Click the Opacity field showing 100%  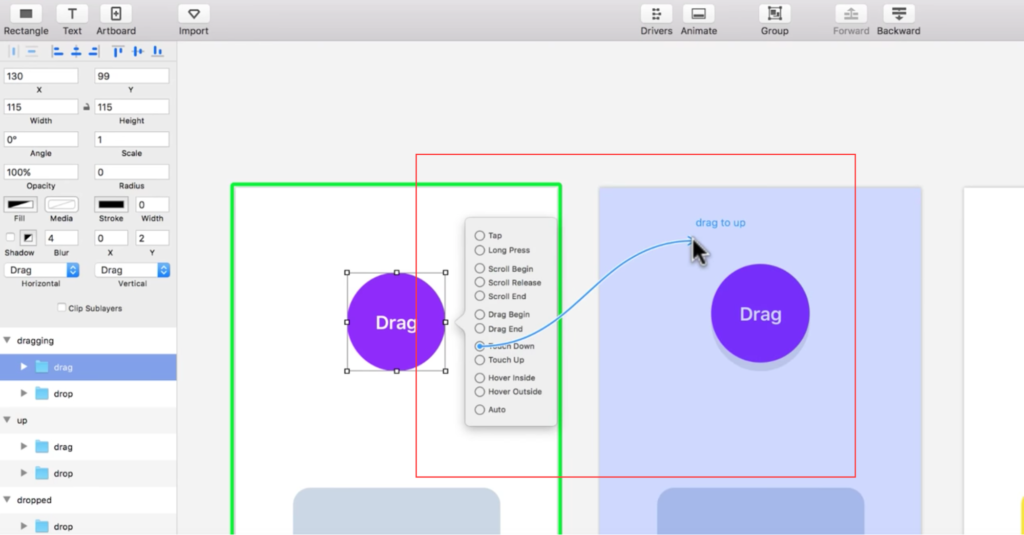click(x=40, y=172)
